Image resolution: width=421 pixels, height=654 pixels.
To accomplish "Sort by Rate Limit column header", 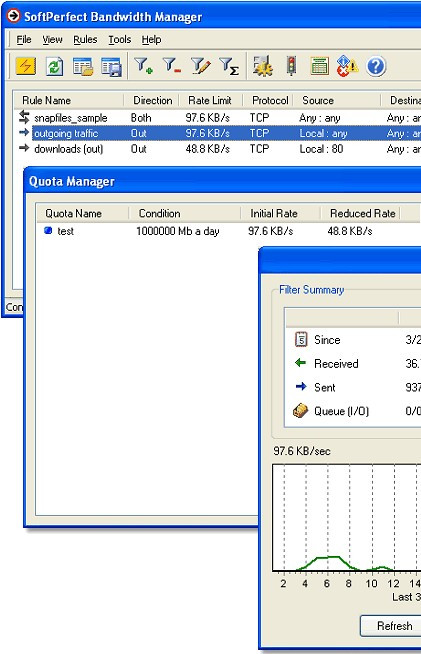I will coord(209,101).
